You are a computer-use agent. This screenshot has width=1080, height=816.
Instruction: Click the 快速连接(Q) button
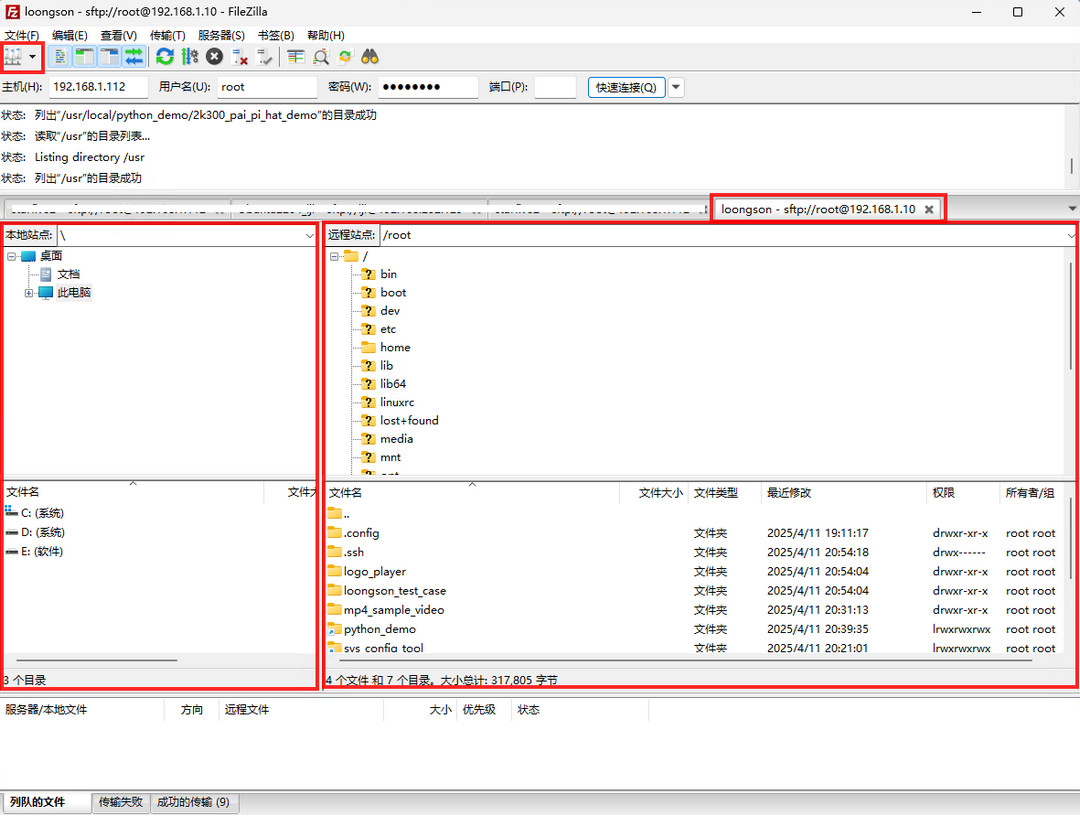[626, 87]
